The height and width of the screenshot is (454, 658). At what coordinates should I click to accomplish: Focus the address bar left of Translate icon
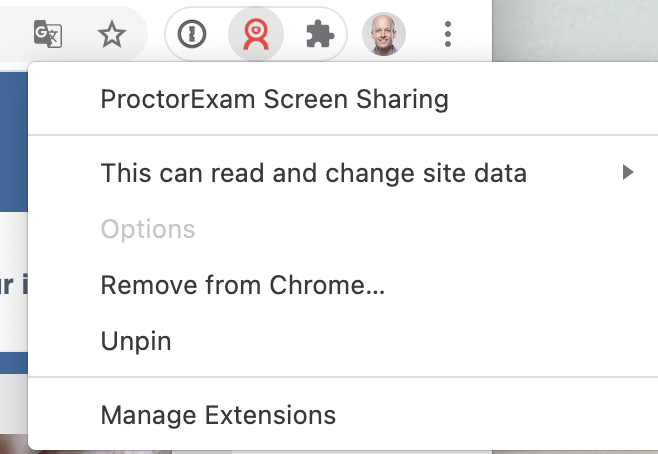tap(13, 34)
